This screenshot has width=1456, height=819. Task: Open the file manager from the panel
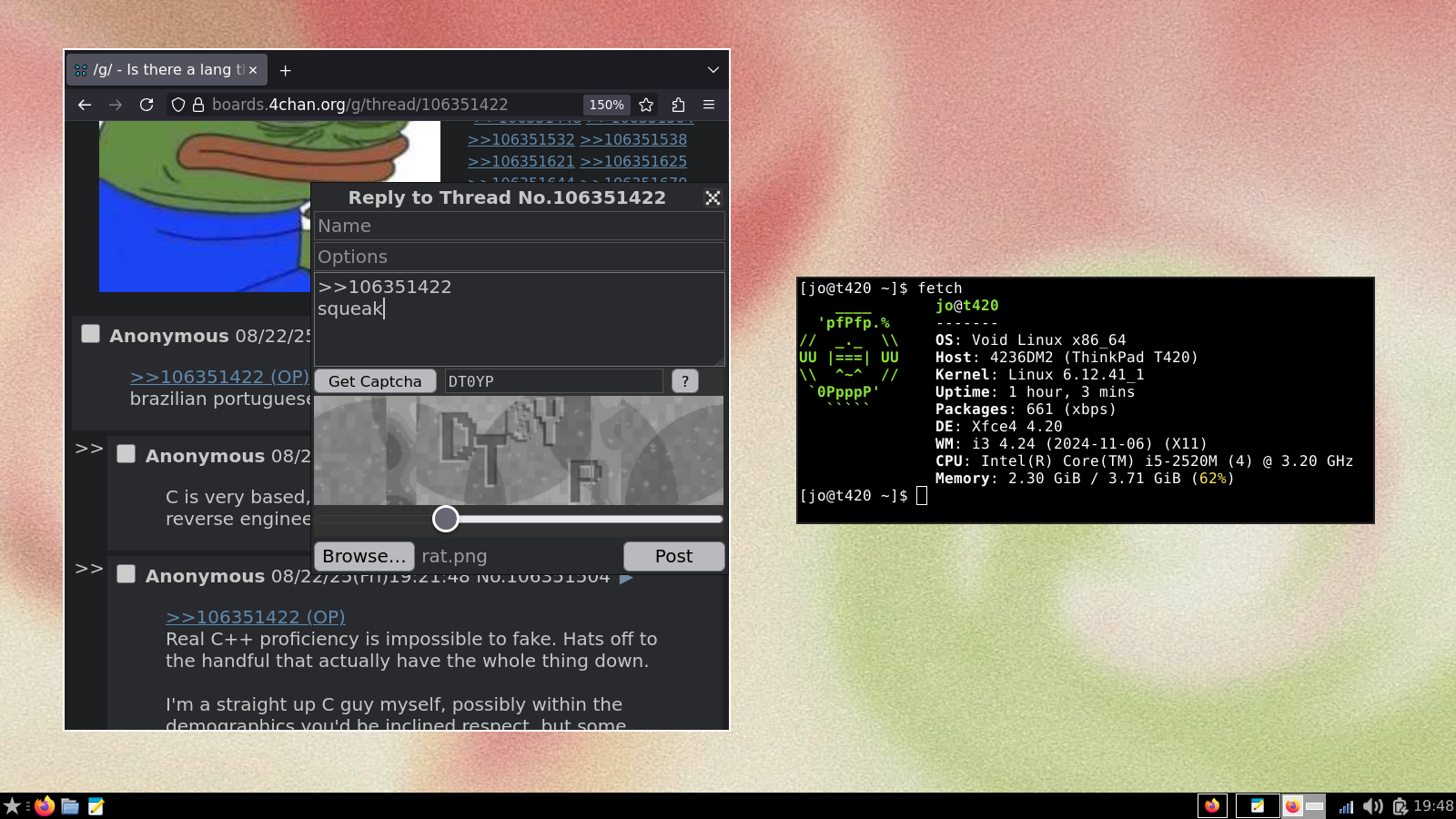(x=70, y=806)
